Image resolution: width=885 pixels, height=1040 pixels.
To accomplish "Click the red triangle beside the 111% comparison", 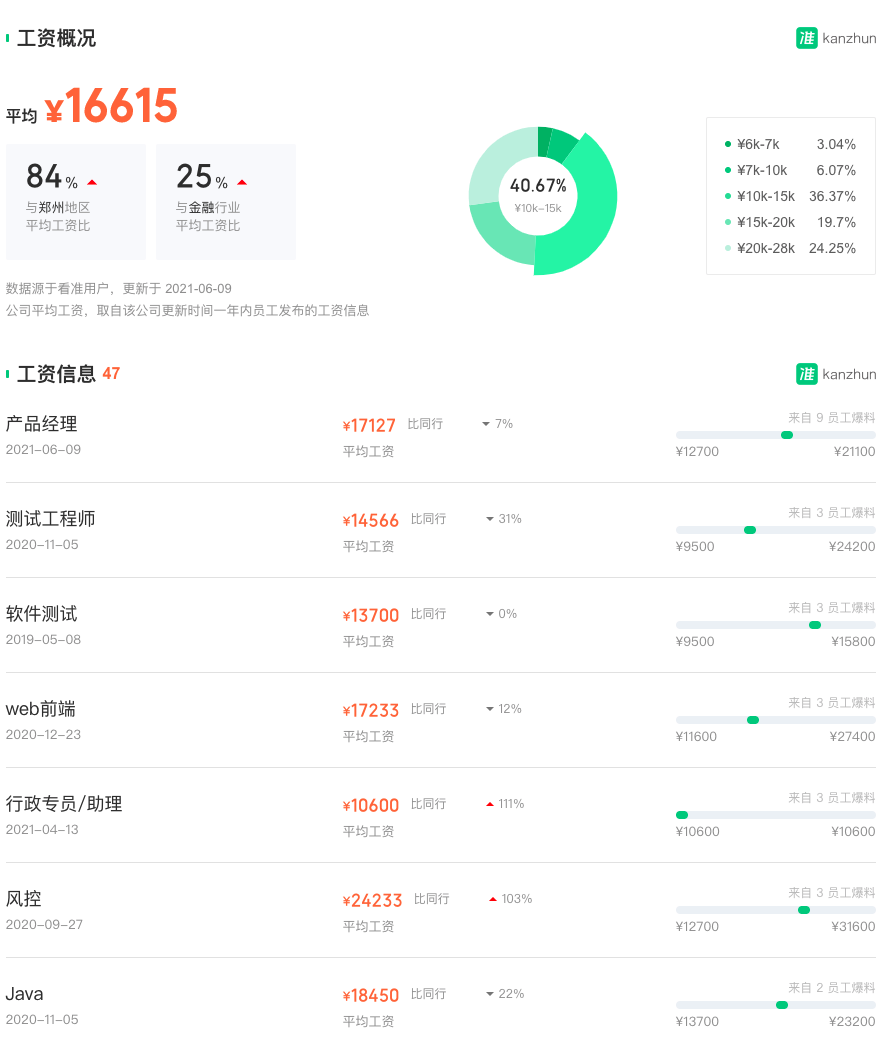I will [x=490, y=803].
